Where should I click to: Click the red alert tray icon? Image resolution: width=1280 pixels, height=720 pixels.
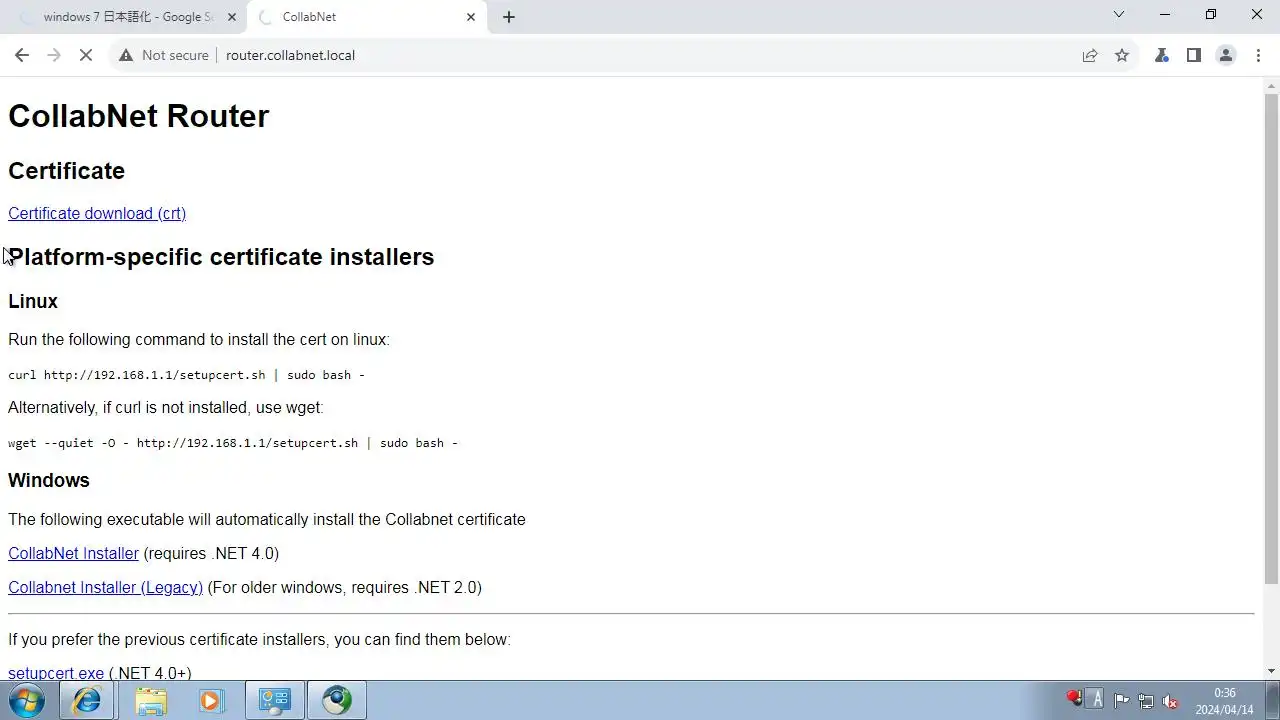(1074, 698)
